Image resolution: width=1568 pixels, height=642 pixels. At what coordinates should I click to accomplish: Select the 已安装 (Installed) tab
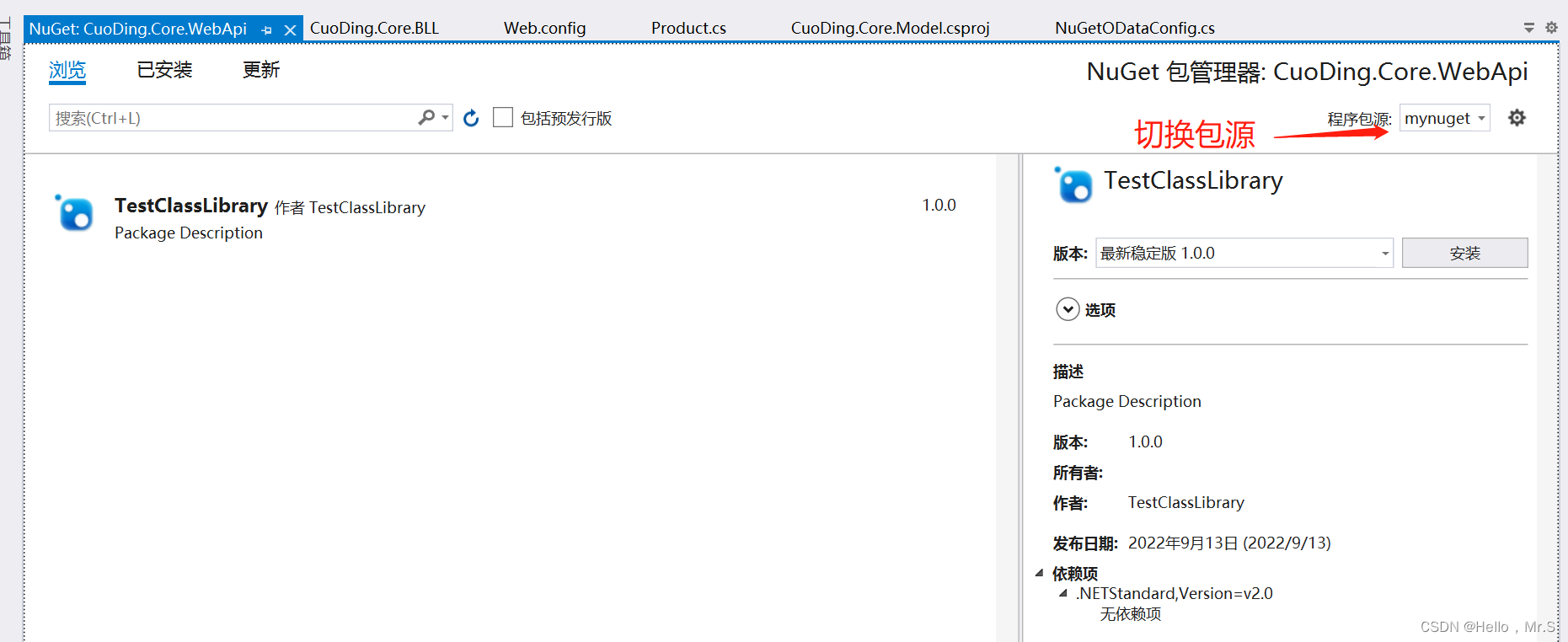[165, 70]
